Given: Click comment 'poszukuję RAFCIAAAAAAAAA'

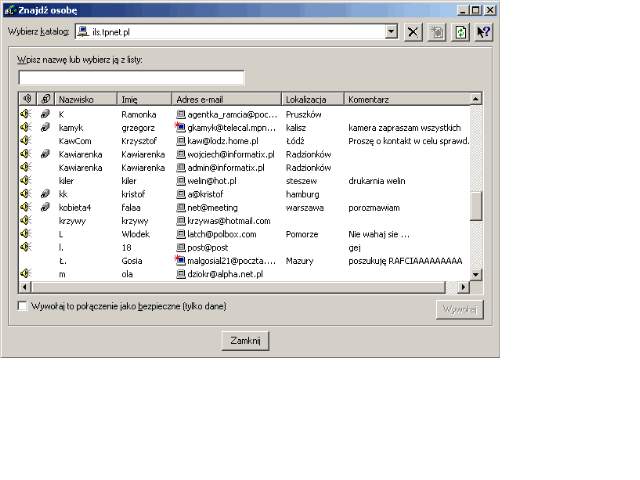Looking at the screenshot, I should click(405, 261).
